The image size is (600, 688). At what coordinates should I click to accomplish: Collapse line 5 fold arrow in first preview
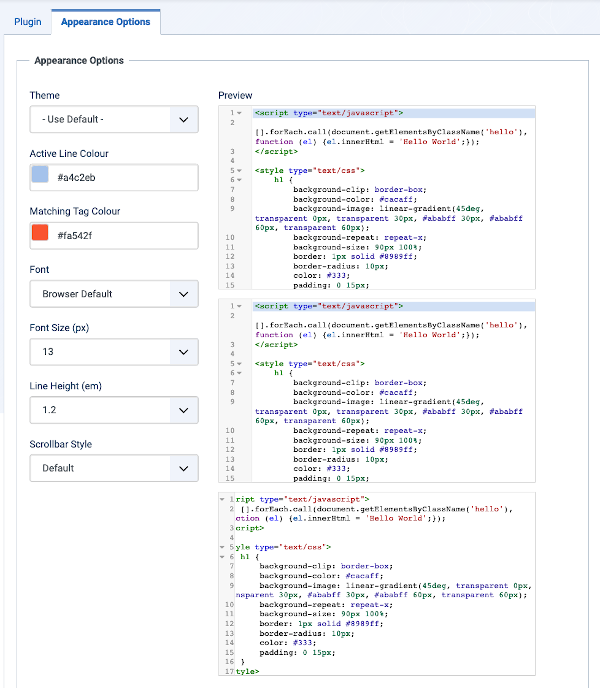point(240,171)
